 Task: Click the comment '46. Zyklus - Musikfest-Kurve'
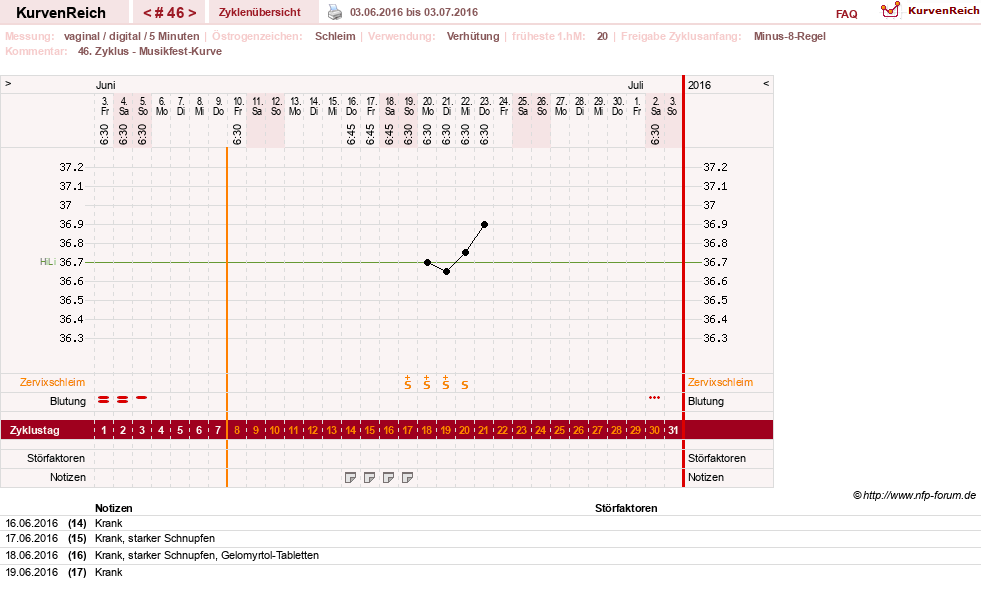(150, 51)
